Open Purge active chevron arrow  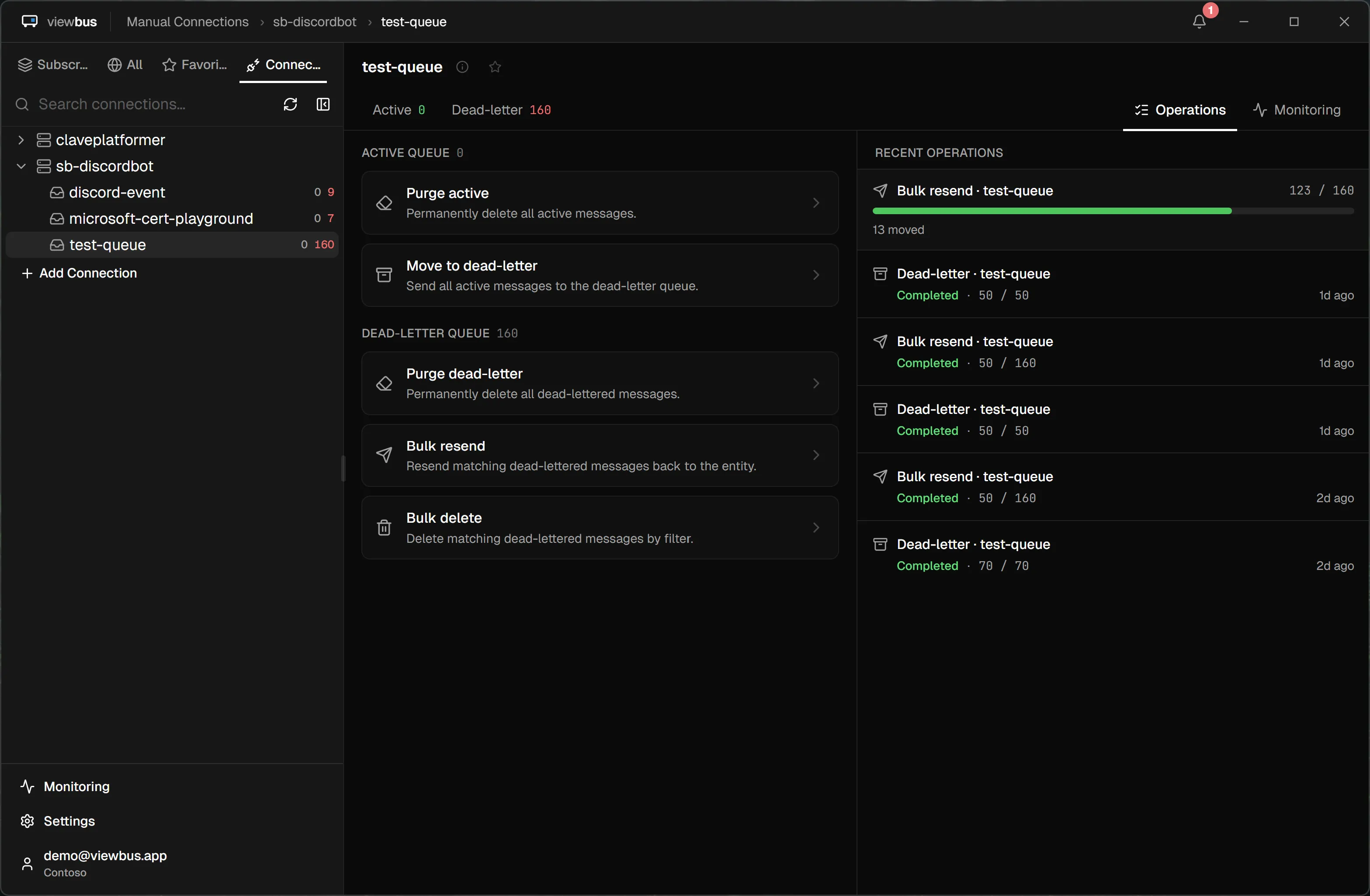816,203
